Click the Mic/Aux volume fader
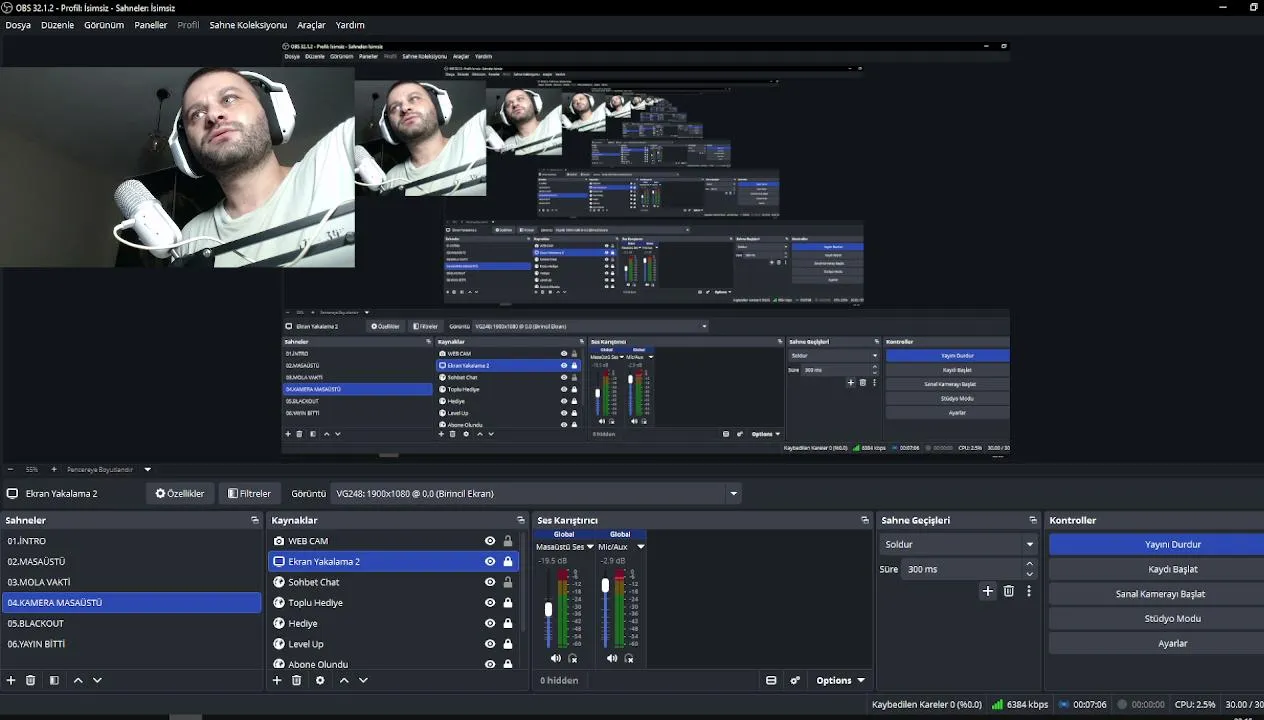Viewport: 1264px width, 720px height. (x=604, y=585)
